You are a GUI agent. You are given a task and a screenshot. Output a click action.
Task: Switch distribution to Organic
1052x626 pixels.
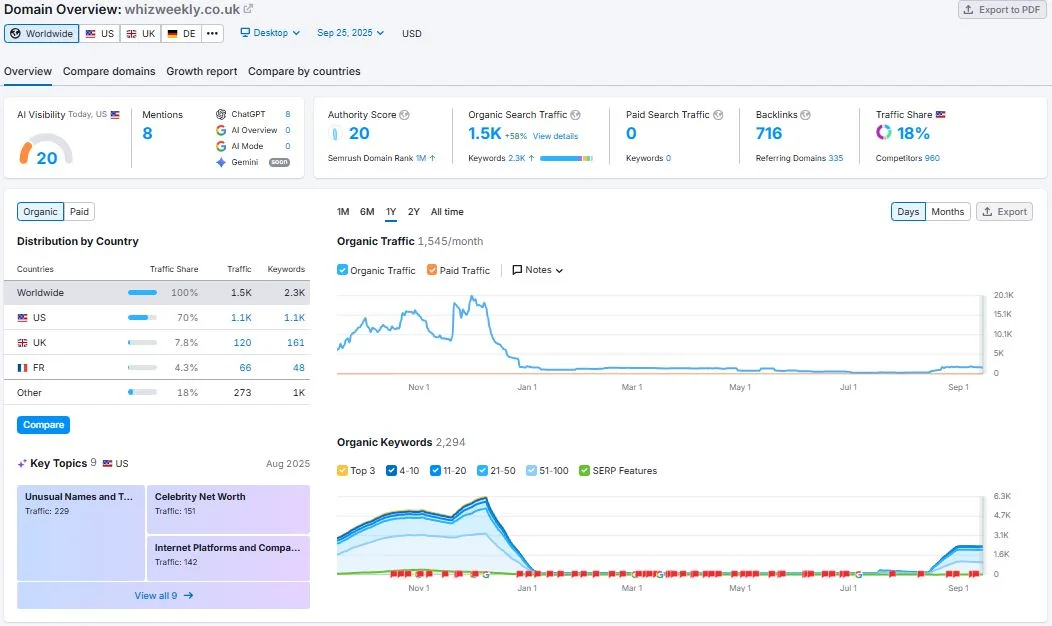(x=40, y=212)
